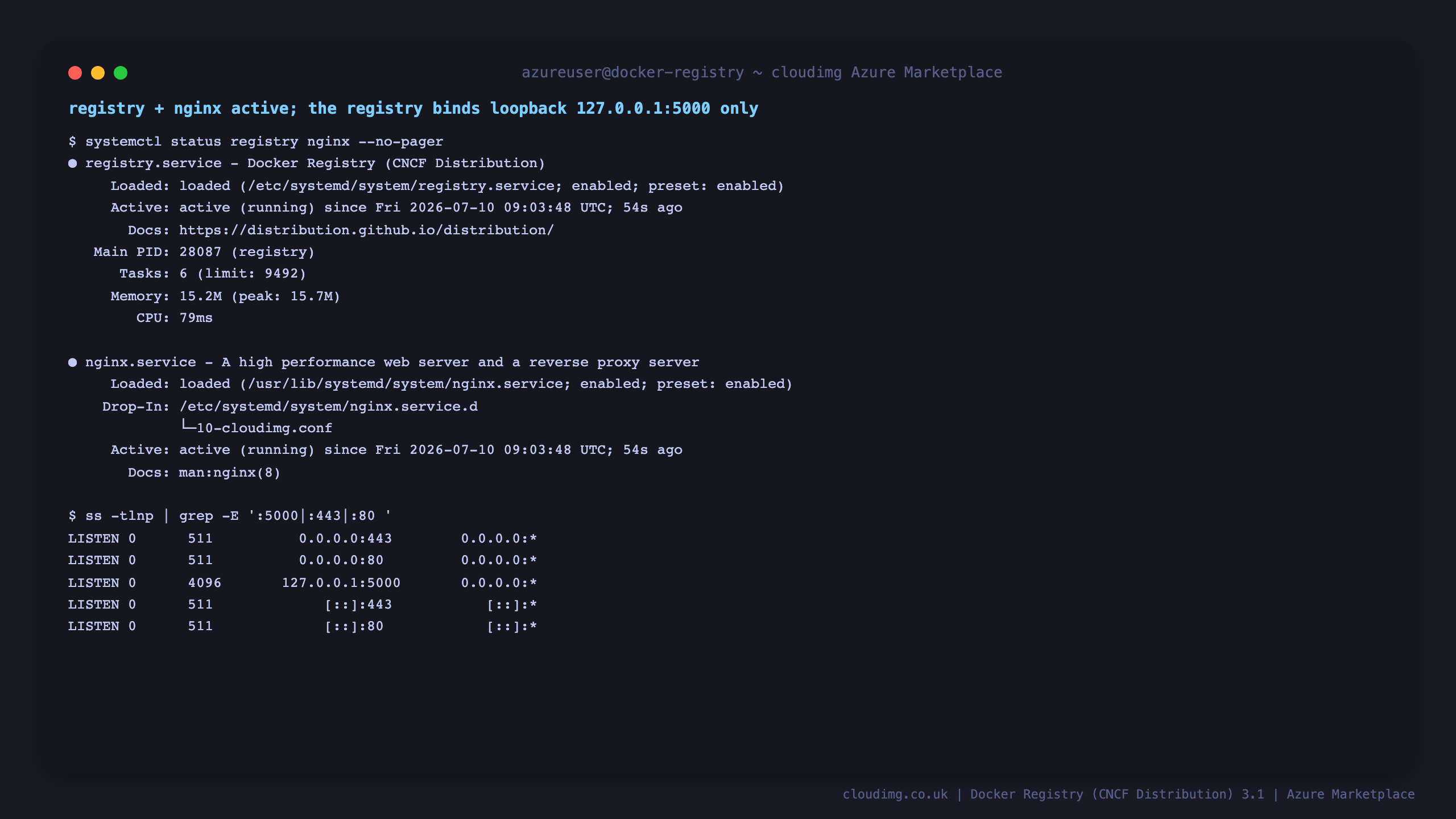This screenshot has width=1456, height=819.
Task: Click the 127.0.0.1:5000 listen address
Action: click(x=341, y=583)
